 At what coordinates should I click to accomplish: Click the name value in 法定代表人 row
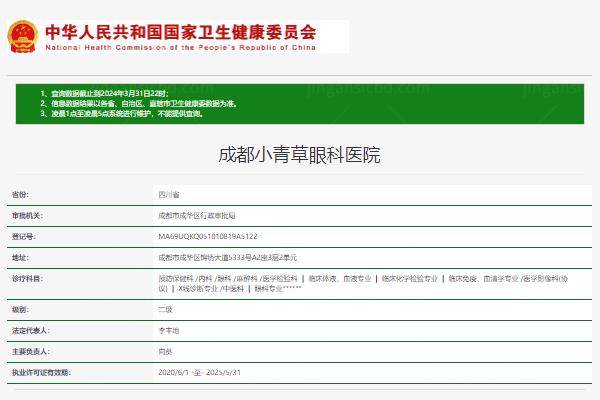169,330
